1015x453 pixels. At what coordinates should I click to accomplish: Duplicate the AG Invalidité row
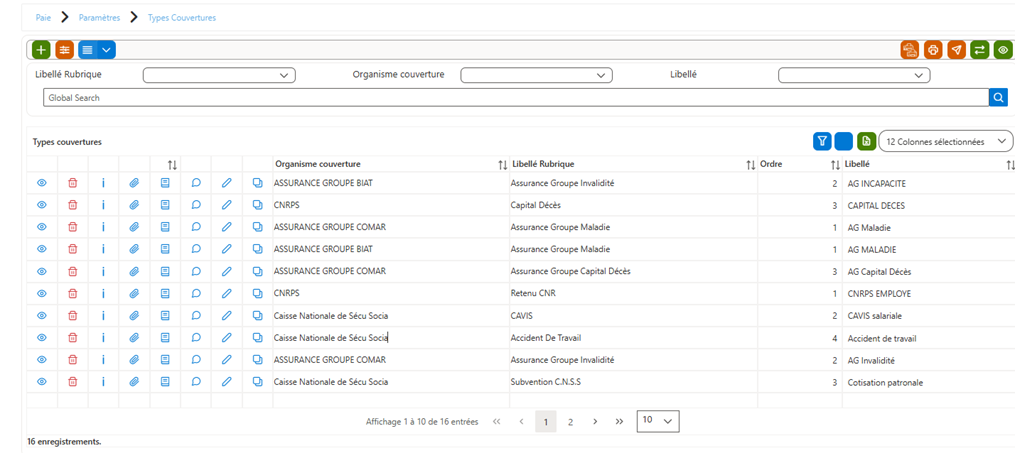(257, 359)
